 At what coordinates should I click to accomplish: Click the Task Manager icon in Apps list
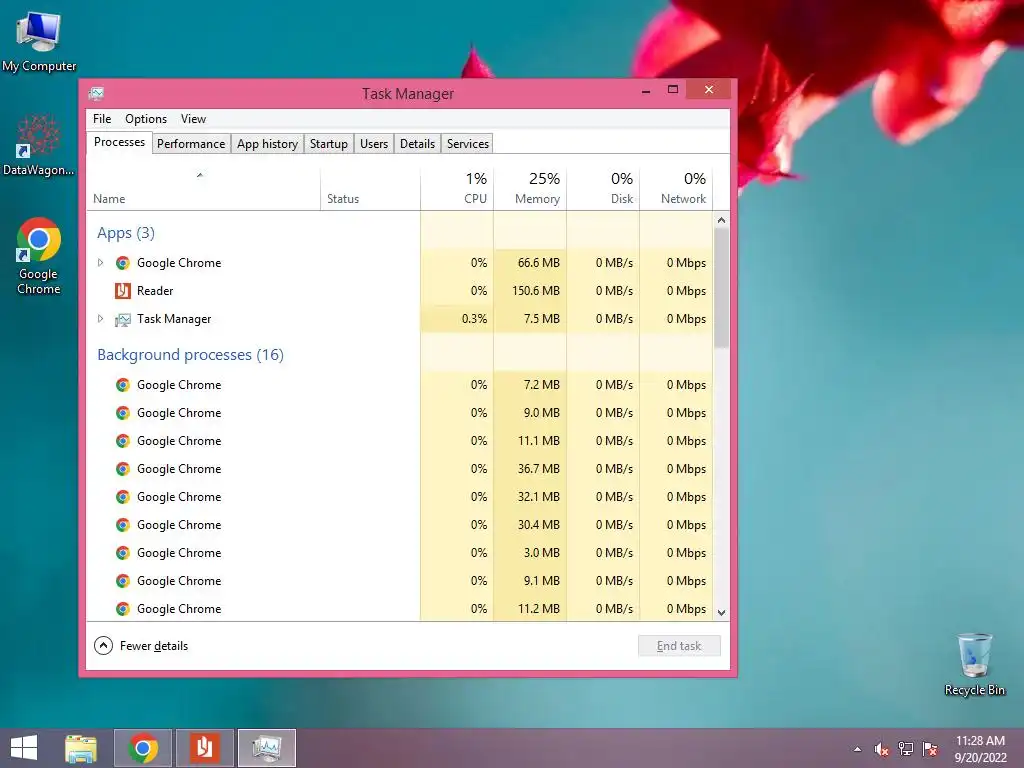click(x=123, y=319)
